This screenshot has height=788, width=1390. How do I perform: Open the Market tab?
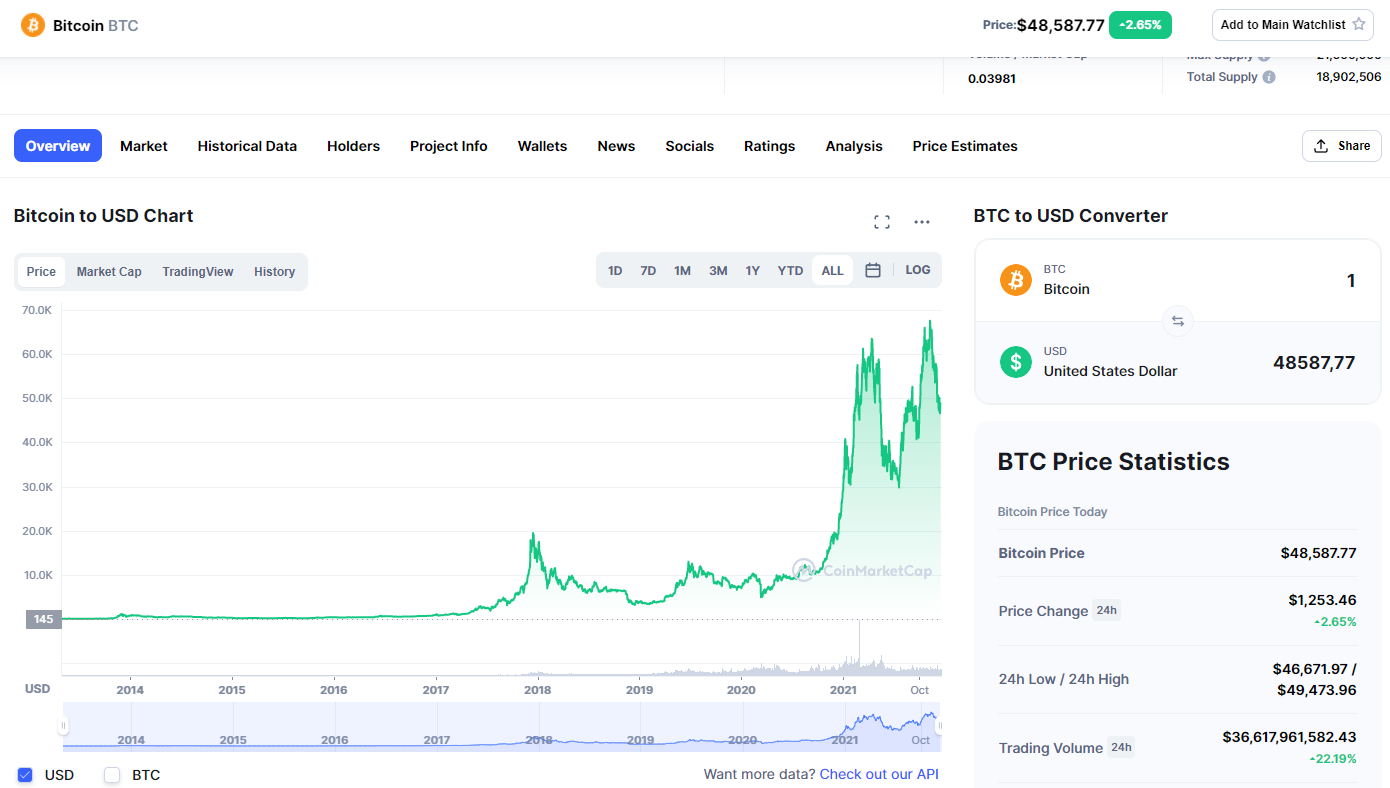(x=144, y=146)
